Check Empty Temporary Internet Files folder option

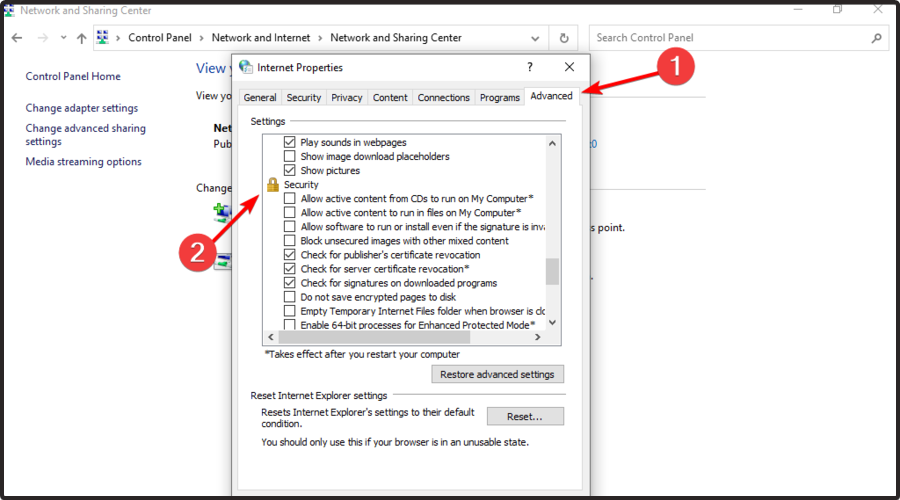point(290,311)
